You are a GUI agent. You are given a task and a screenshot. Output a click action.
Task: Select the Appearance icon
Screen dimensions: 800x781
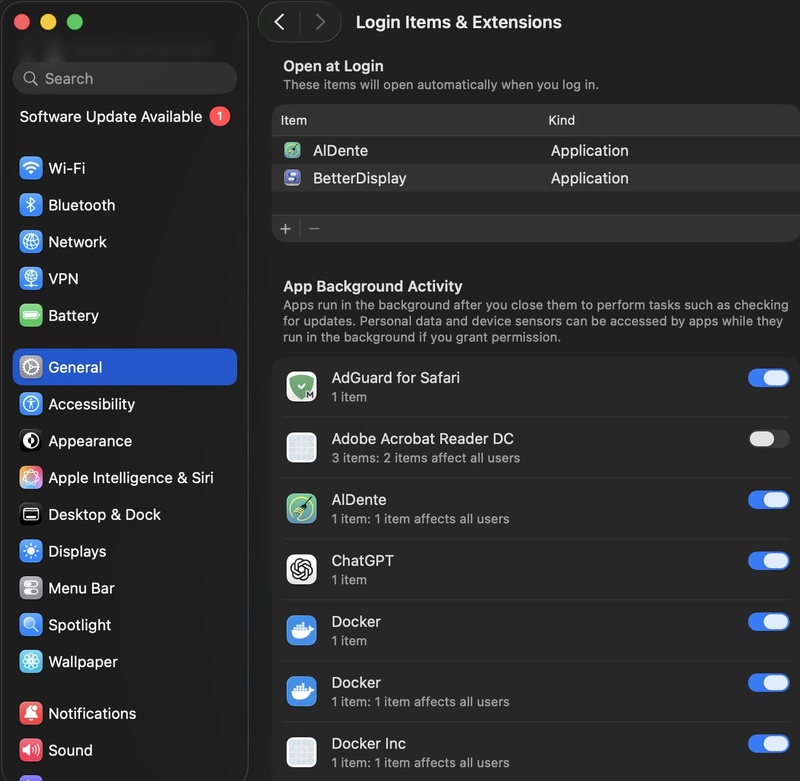(x=31, y=441)
